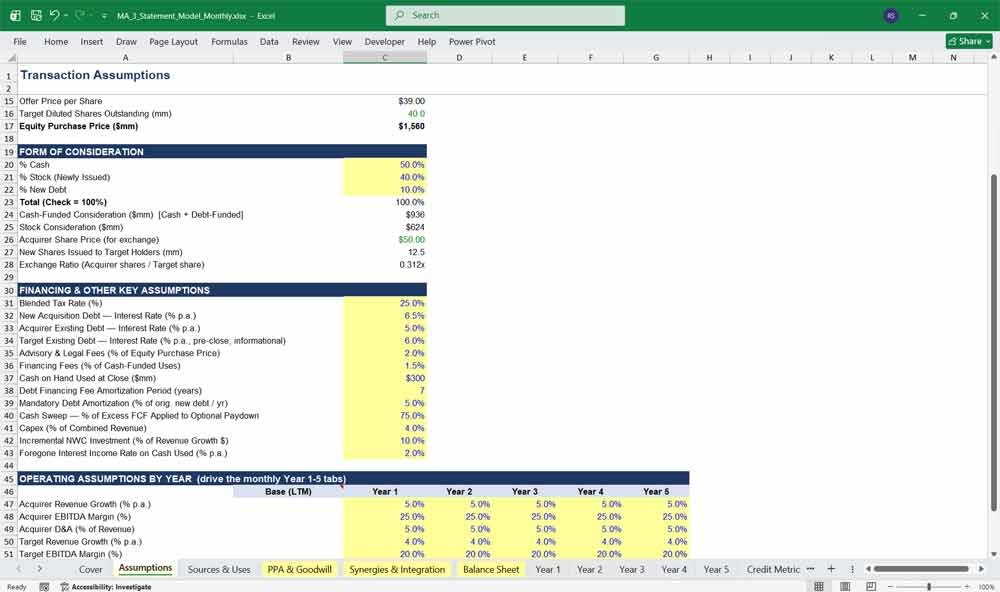Click the Undo arrow icon
1000x592 pixels.
pos(54,15)
